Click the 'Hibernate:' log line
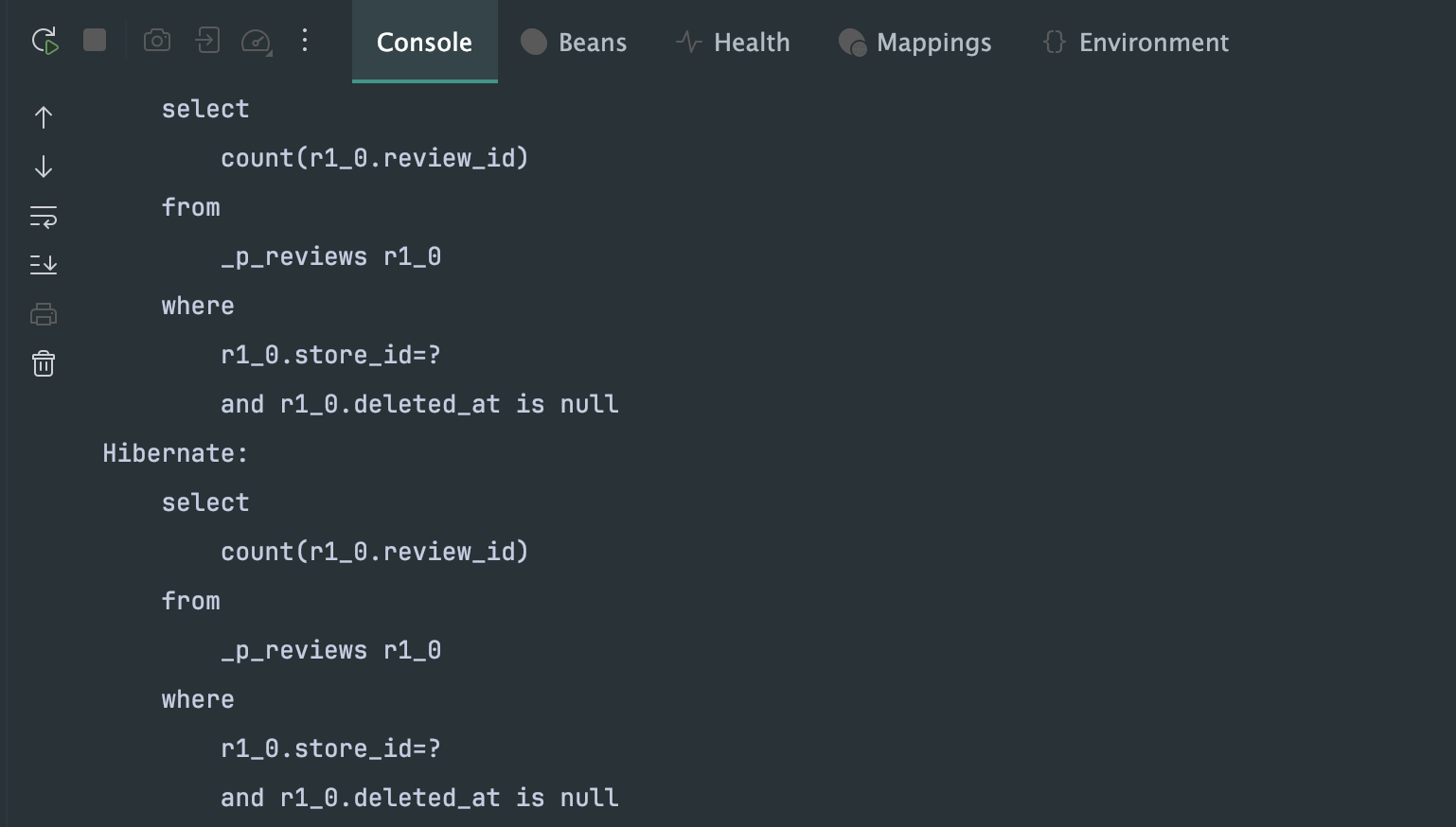The height and width of the screenshot is (827, 1456). 175,453
